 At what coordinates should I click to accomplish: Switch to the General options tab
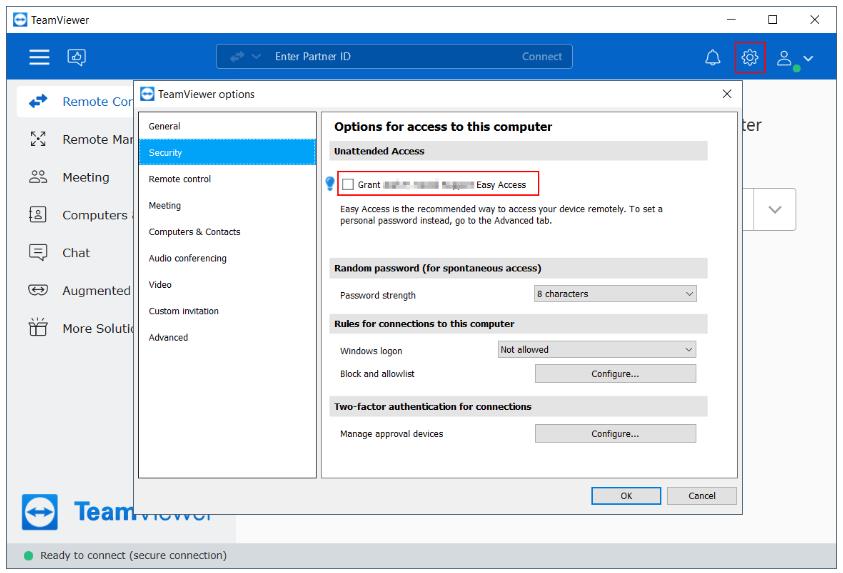[x=165, y=126]
